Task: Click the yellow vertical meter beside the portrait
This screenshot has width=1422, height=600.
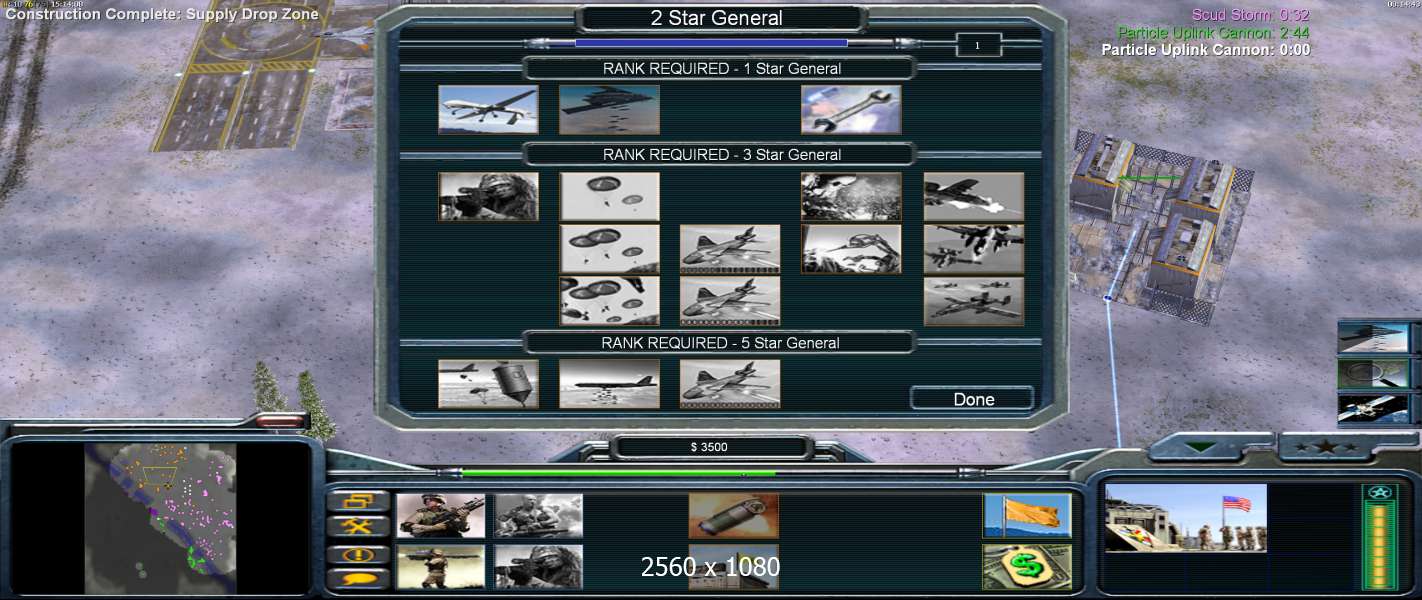Action: click(x=1379, y=544)
